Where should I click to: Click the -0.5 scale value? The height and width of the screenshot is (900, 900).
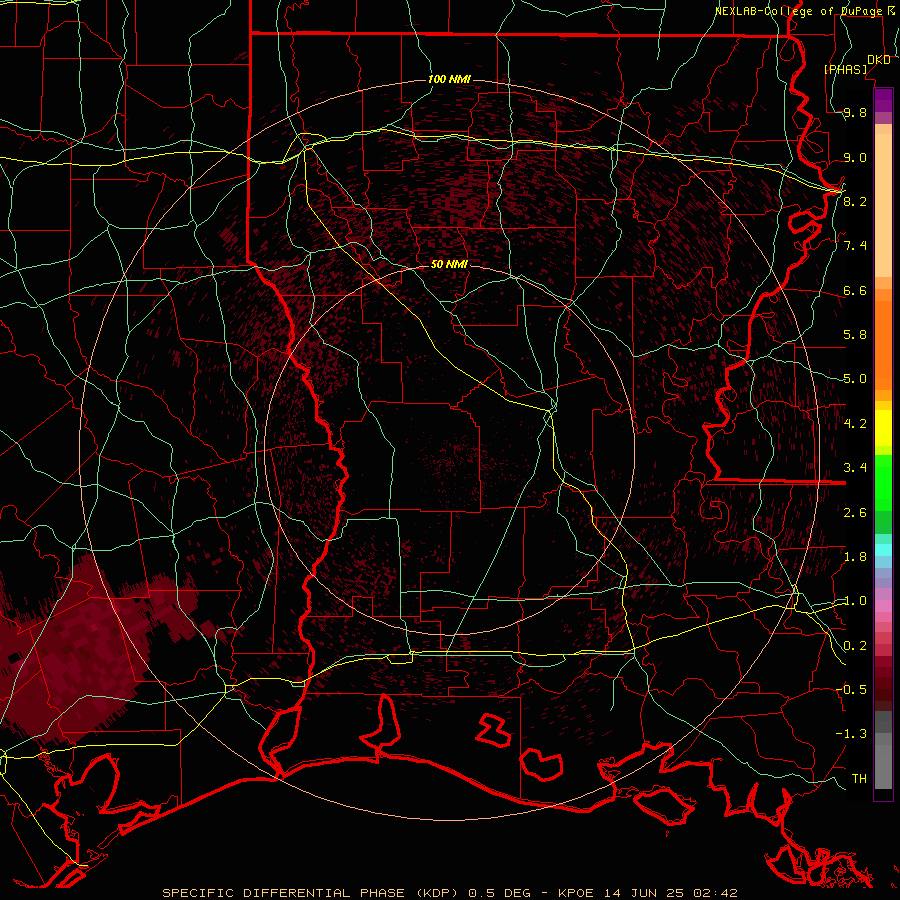click(851, 690)
